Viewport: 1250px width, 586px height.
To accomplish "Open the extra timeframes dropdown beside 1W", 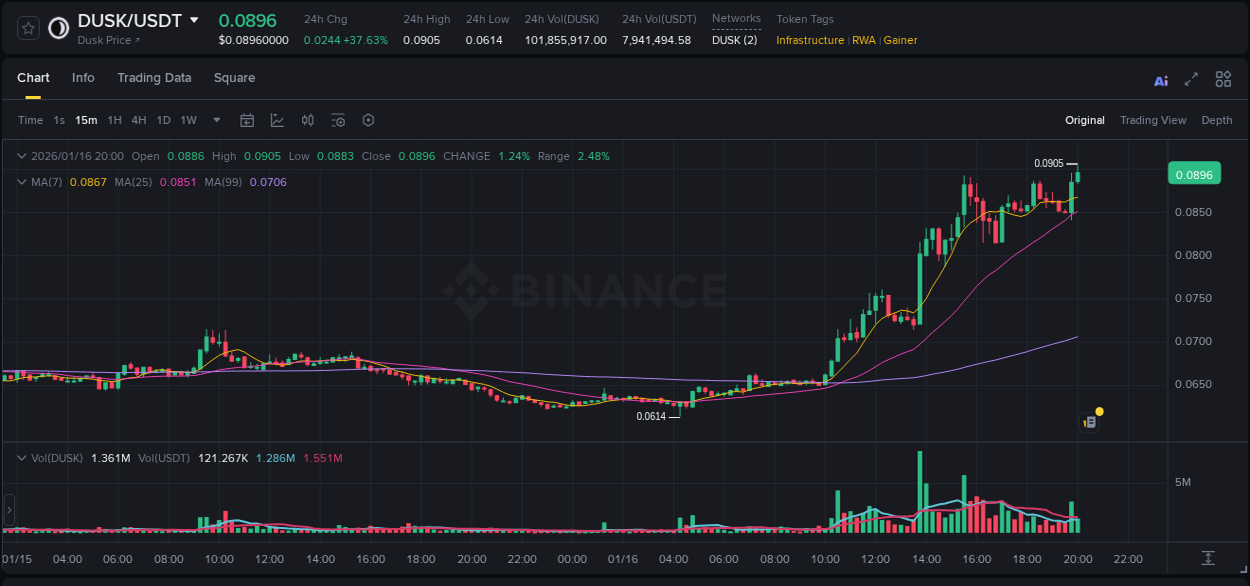I will click(215, 120).
